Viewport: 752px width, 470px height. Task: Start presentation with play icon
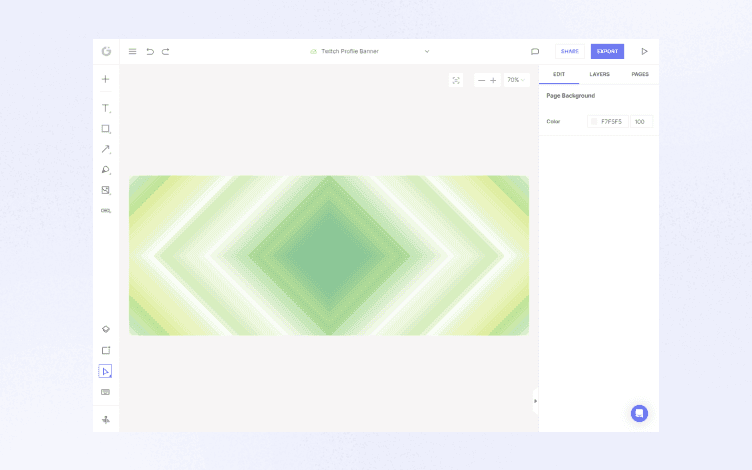tap(644, 51)
